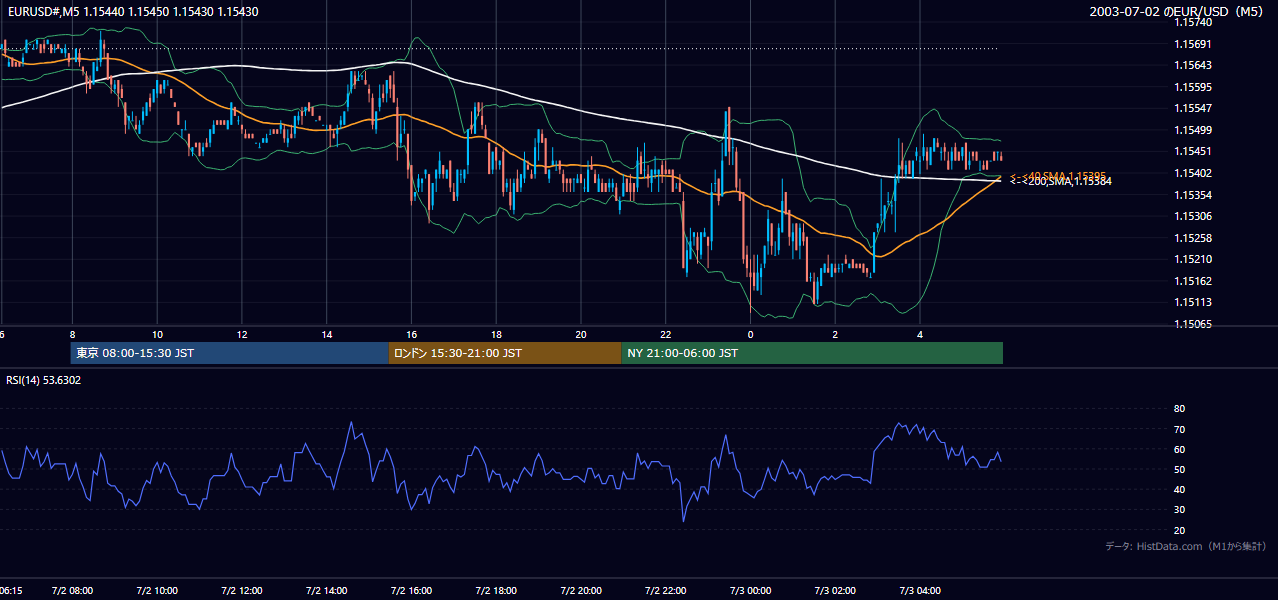This screenshot has width=1278, height=600.
Task: Click the EURUSD#,M5 OHLC header text
Action: coord(131,10)
